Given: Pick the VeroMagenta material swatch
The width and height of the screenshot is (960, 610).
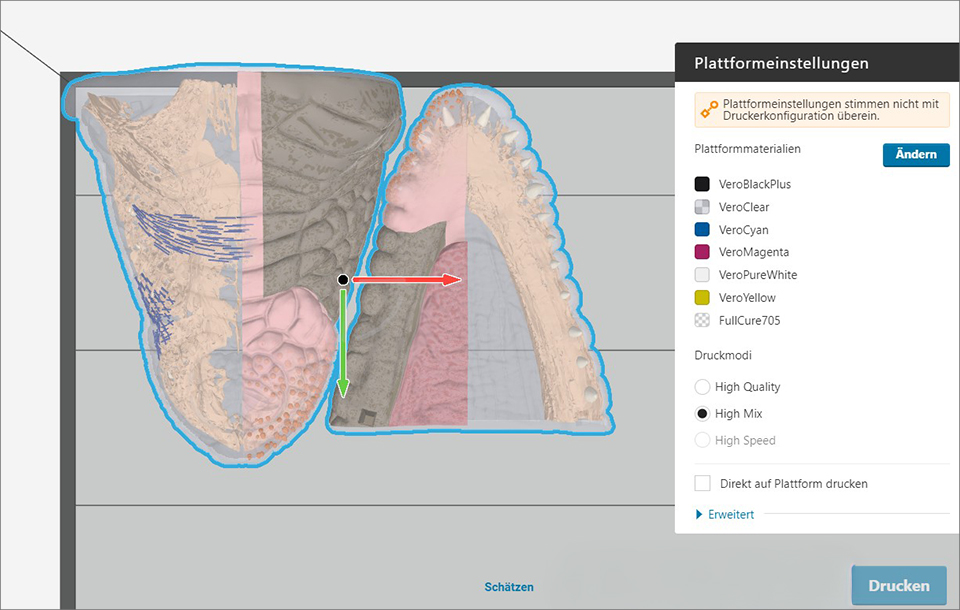Looking at the screenshot, I should tap(702, 252).
